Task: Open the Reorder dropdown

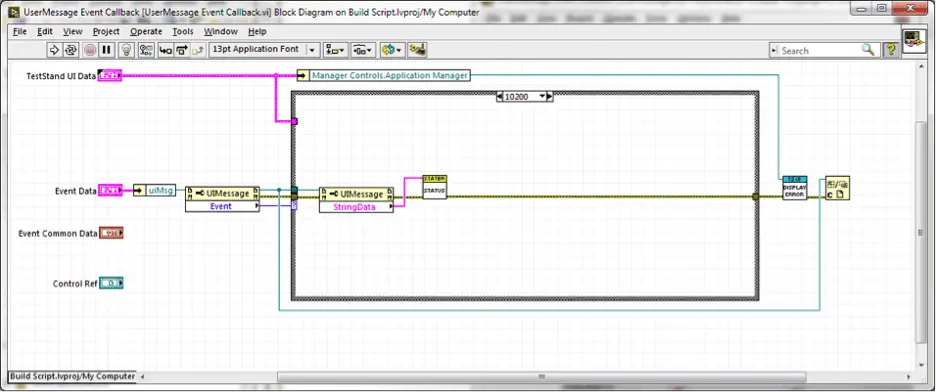Action: [392, 50]
